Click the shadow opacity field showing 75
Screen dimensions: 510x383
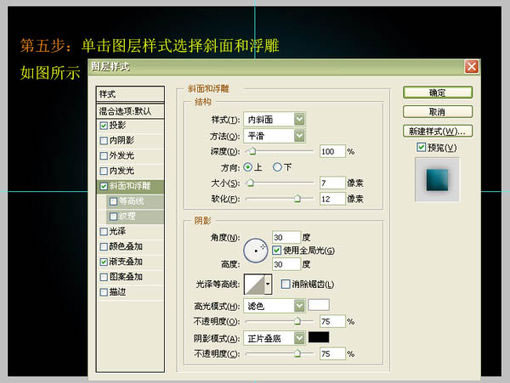(x=332, y=354)
